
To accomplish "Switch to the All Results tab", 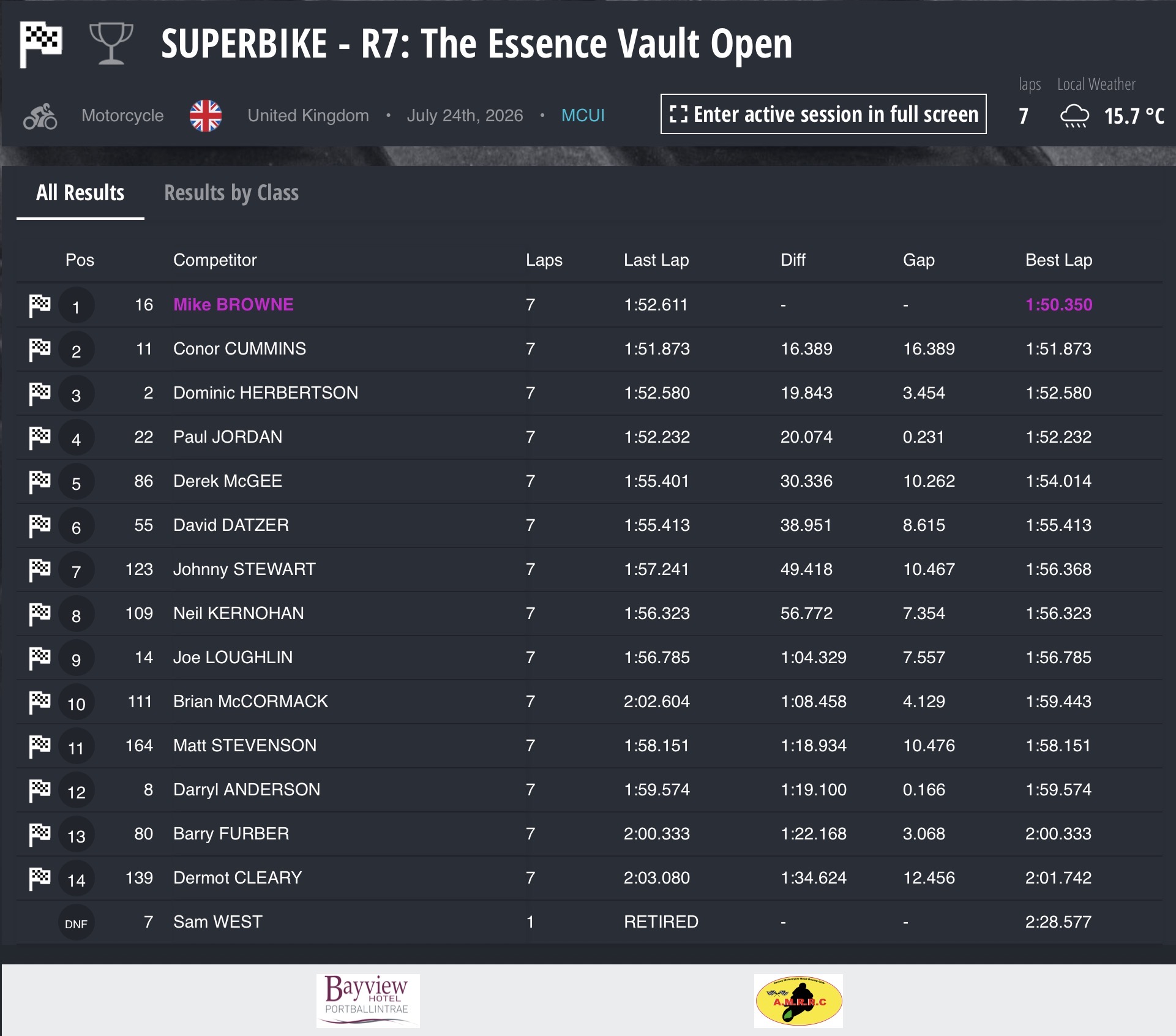I will click(x=80, y=193).
